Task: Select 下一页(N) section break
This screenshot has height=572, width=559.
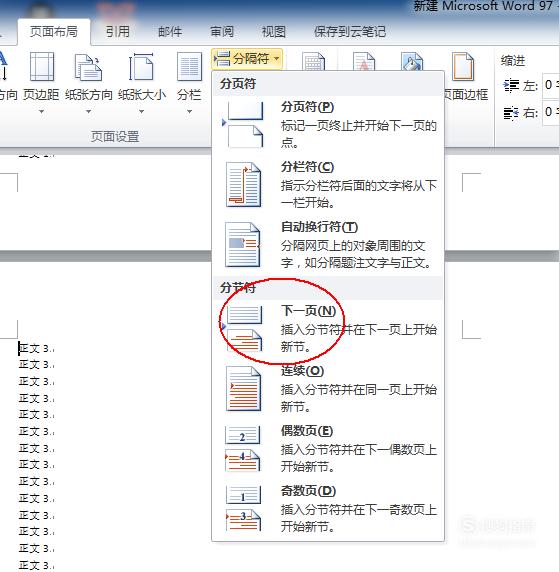Action: pos(328,328)
